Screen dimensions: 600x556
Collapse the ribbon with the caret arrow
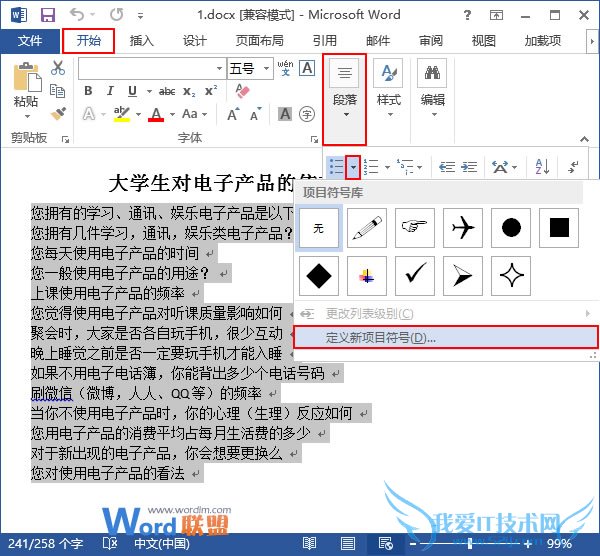[x=584, y=139]
